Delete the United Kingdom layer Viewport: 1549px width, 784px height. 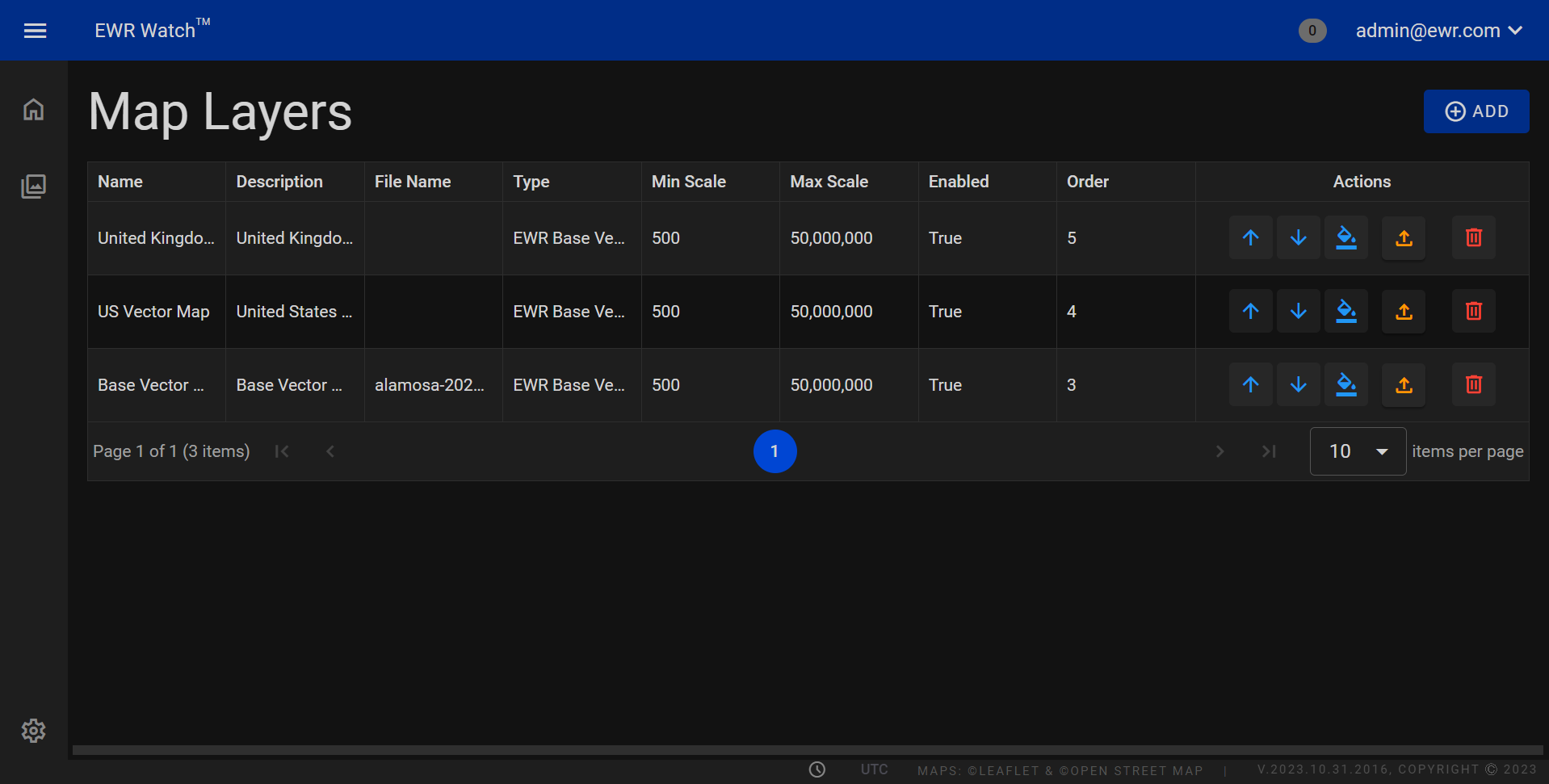click(1474, 237)
